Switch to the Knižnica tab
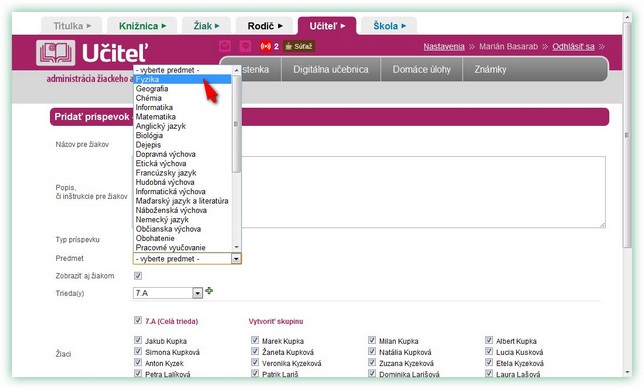 [142, 26]
